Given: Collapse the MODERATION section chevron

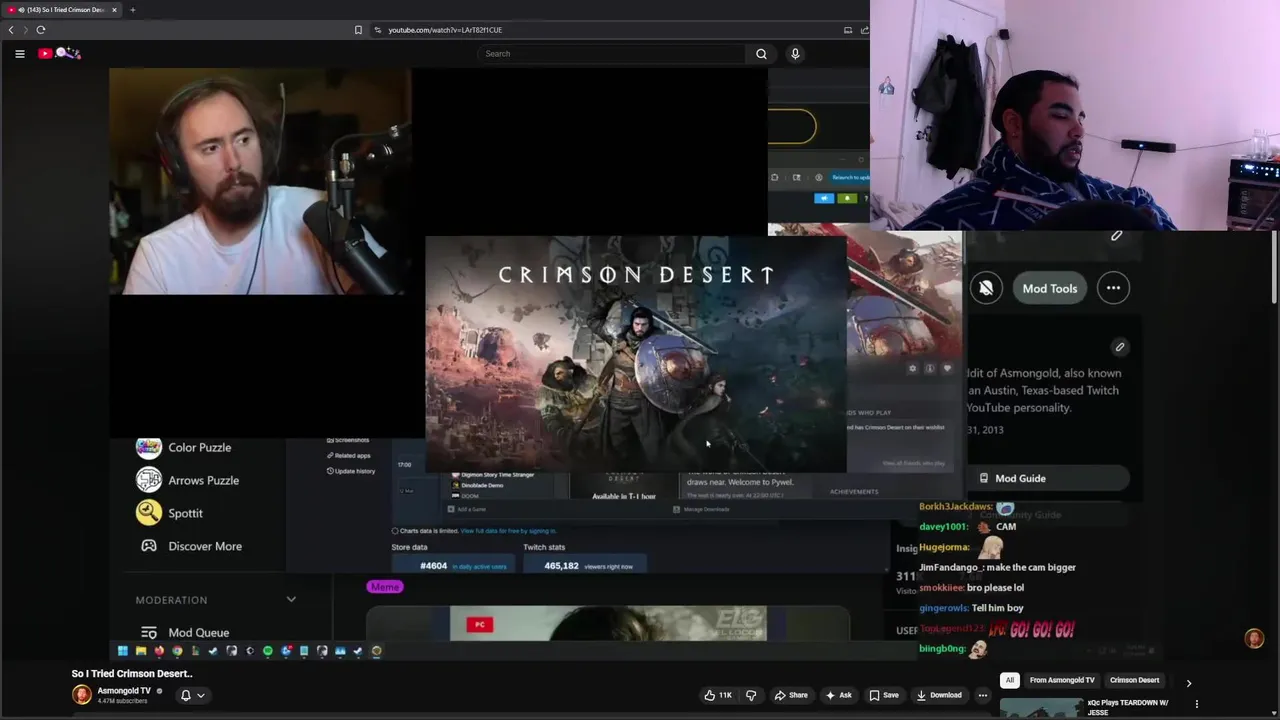Looking at the screenshot, I should 291,600.
